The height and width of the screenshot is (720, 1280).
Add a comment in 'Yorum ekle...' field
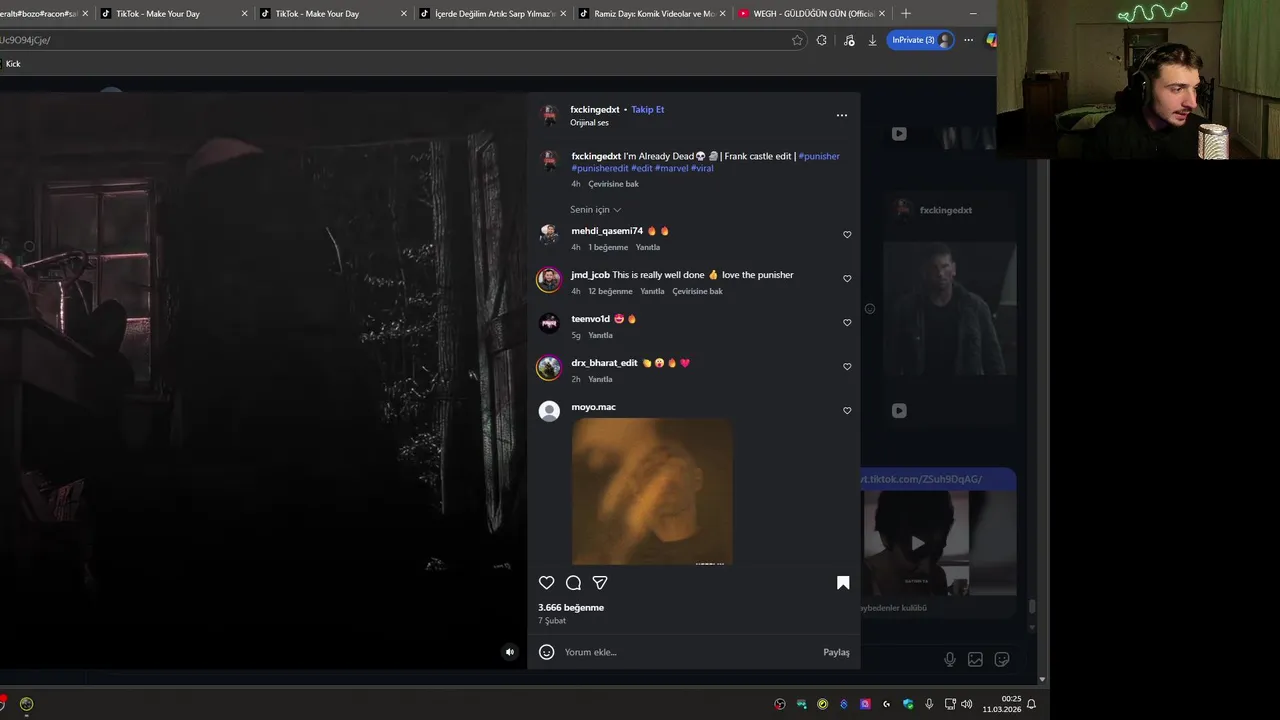pos(690,652)
